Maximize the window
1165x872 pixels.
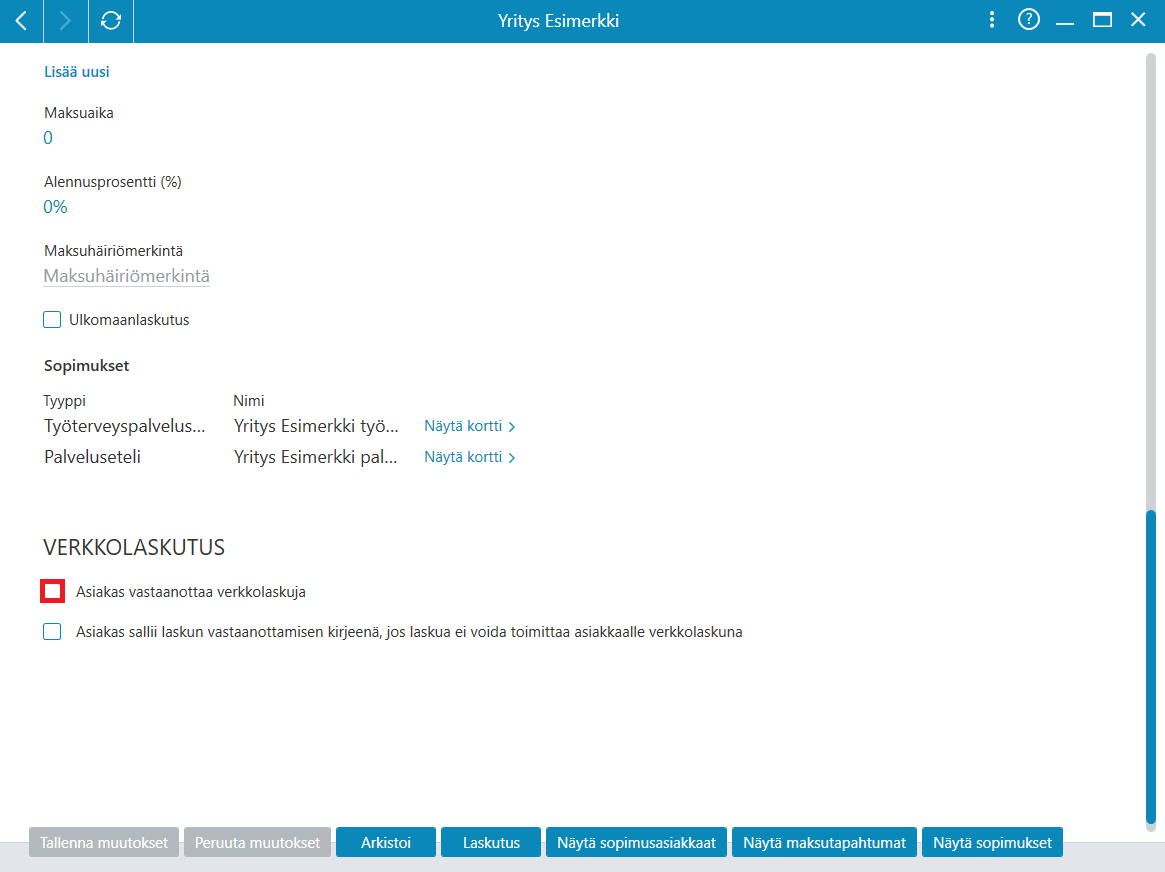(1102, 20)
